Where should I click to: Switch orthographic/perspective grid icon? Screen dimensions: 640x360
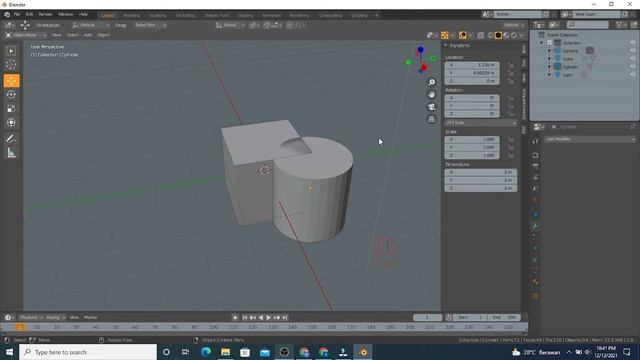tap(431, 119)
